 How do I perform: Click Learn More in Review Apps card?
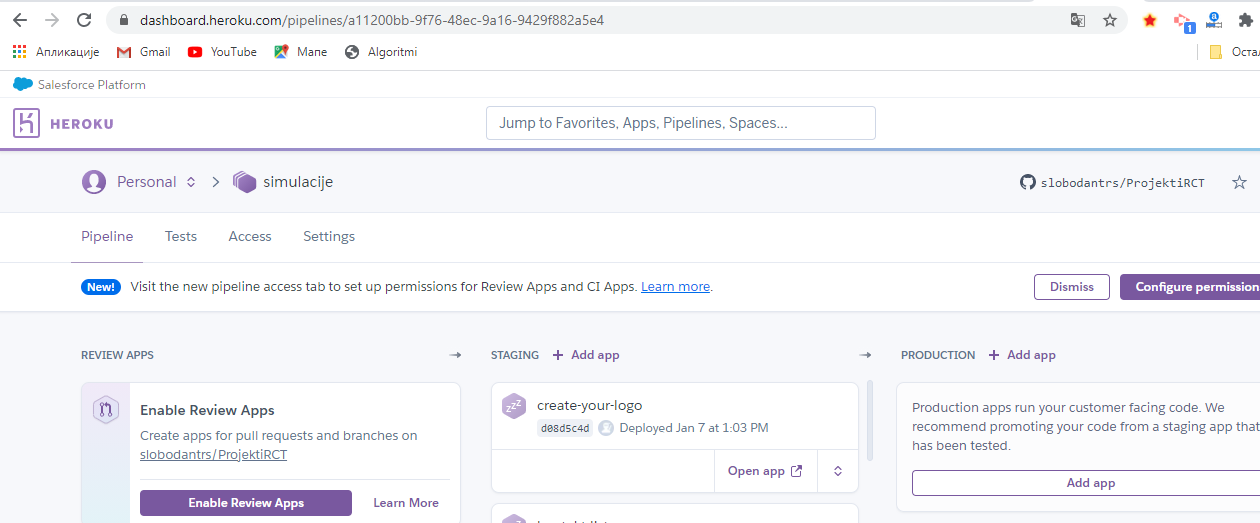coord(406,503)
